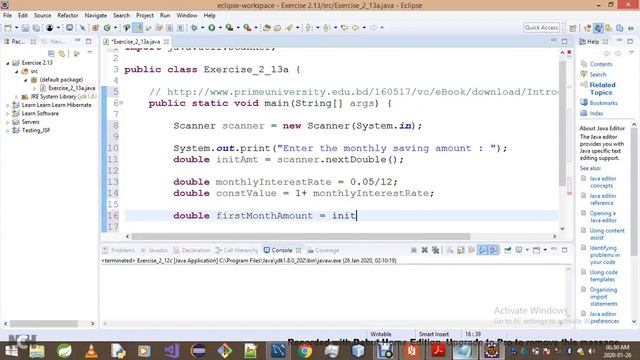This screenshot has height=360, width=640.
Task: Click the Help panel vertical scrollbar
Action: pos(634,192)
